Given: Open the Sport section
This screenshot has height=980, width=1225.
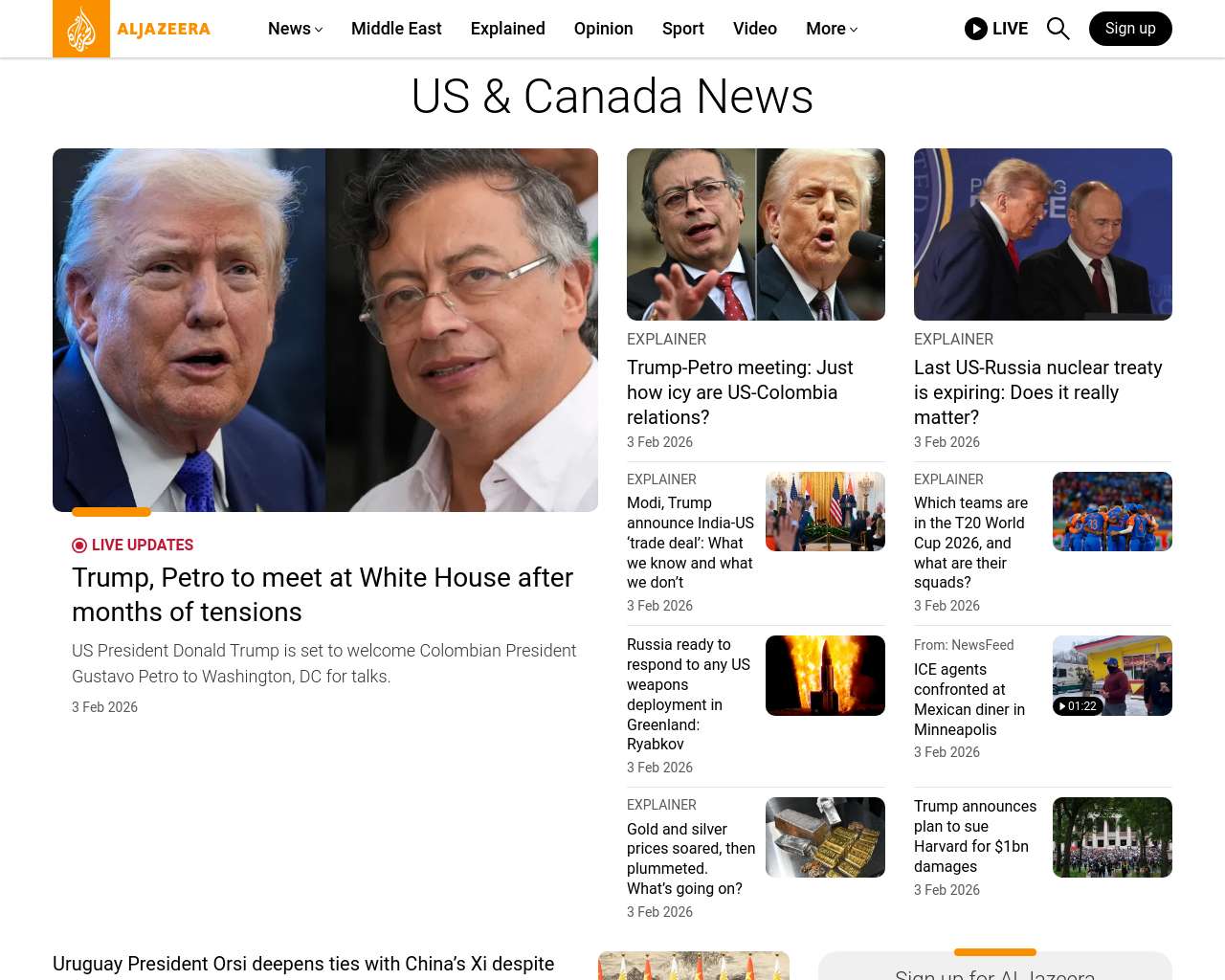Looking at the screenshot, I should (x=683, y=29).
